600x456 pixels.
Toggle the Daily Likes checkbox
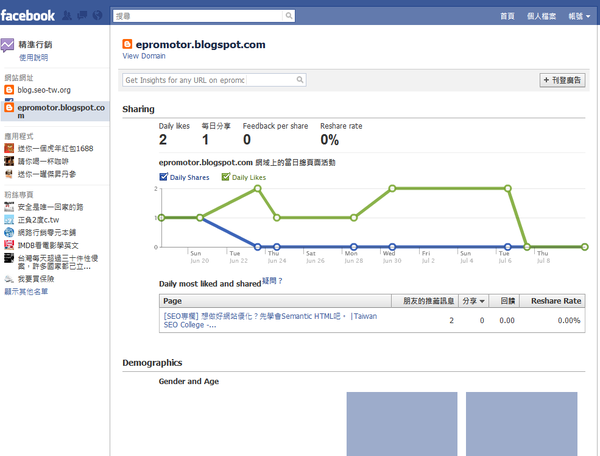coord(226,177)
